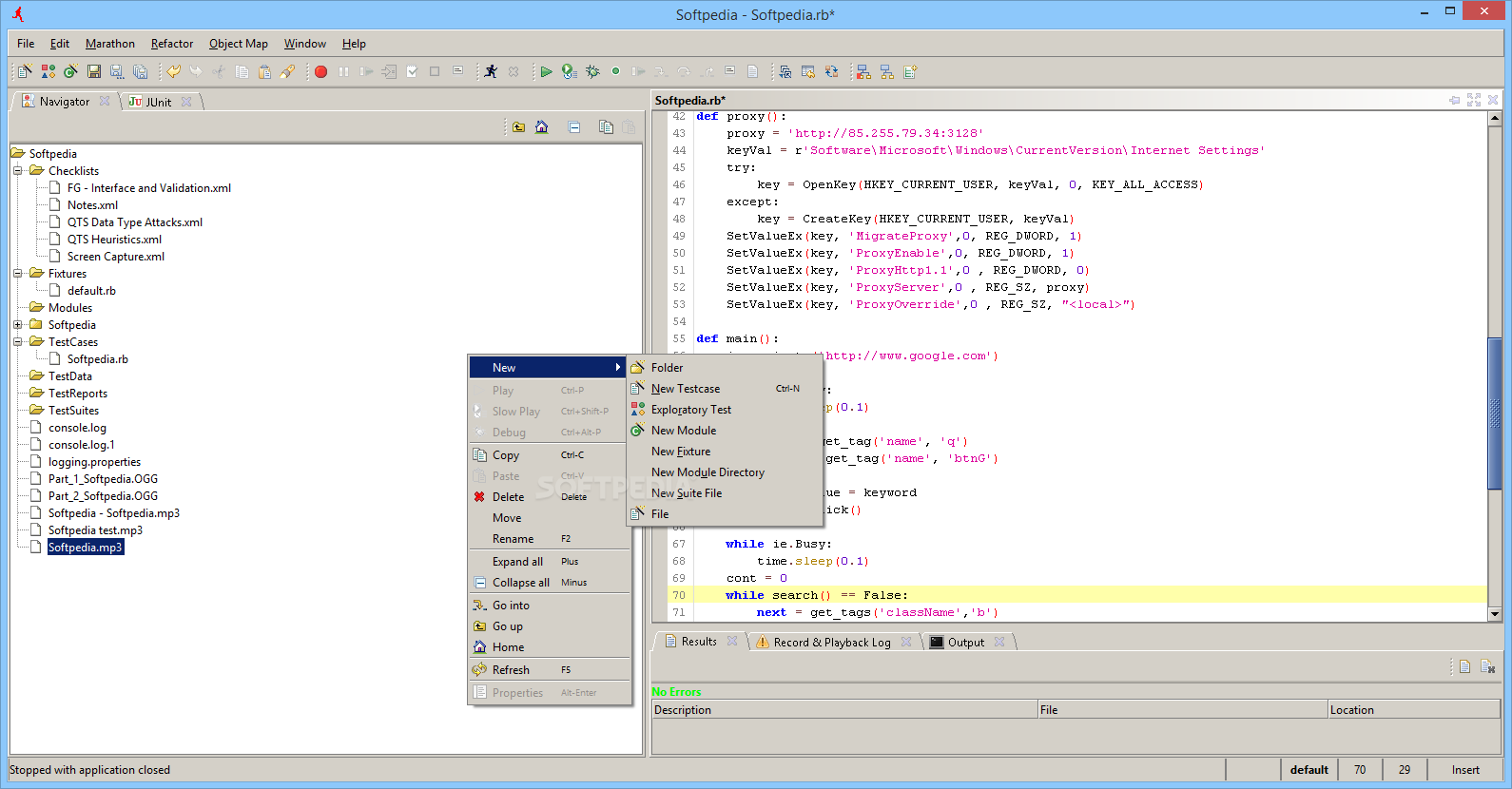Choose New Suite File from the submenu
The image size is (1512, 789).
coord(725,493)
